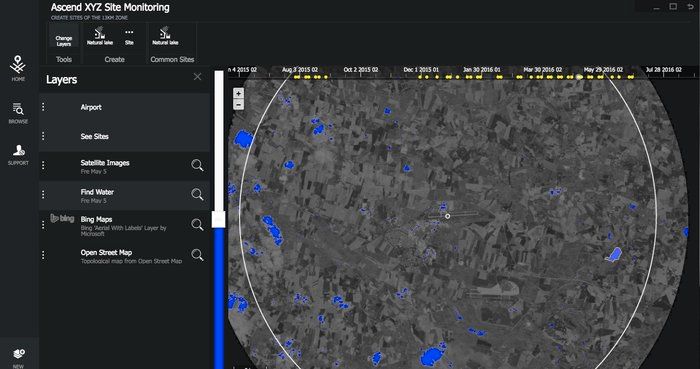
Task: Click the airport center marker on the map
Action: point(448,216)
